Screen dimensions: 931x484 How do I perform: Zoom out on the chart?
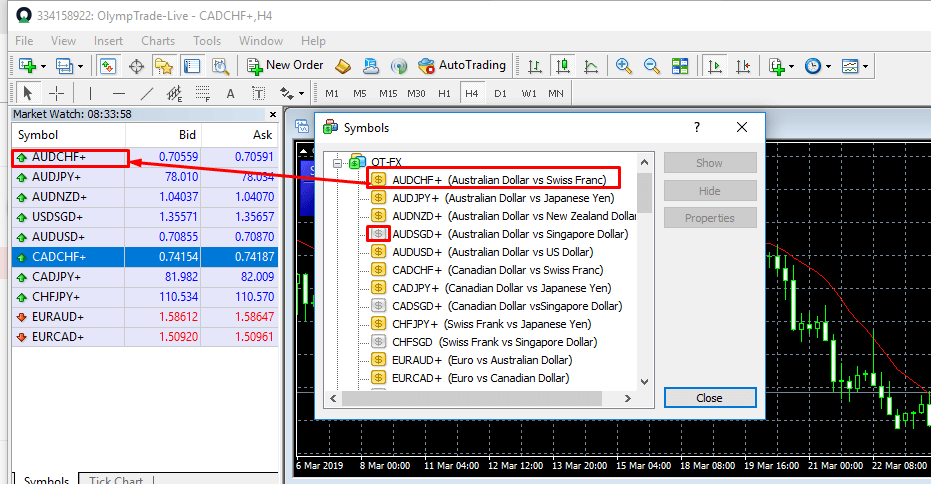click(651, 66)
